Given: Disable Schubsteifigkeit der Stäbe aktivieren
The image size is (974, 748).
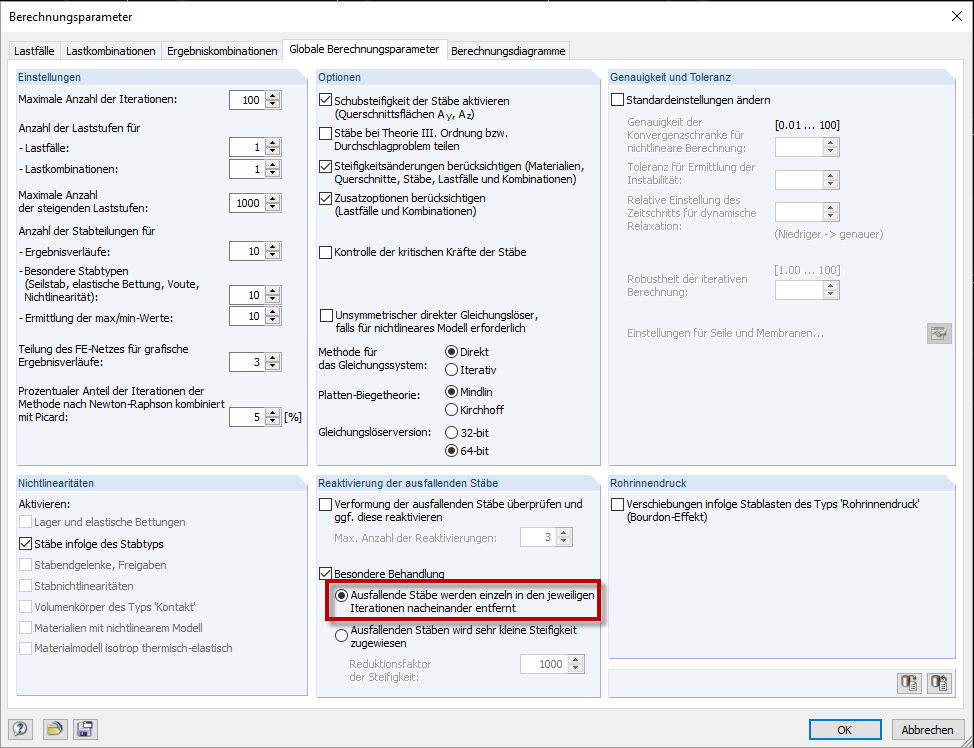Looking at the screenshot, I should [324, 99].
